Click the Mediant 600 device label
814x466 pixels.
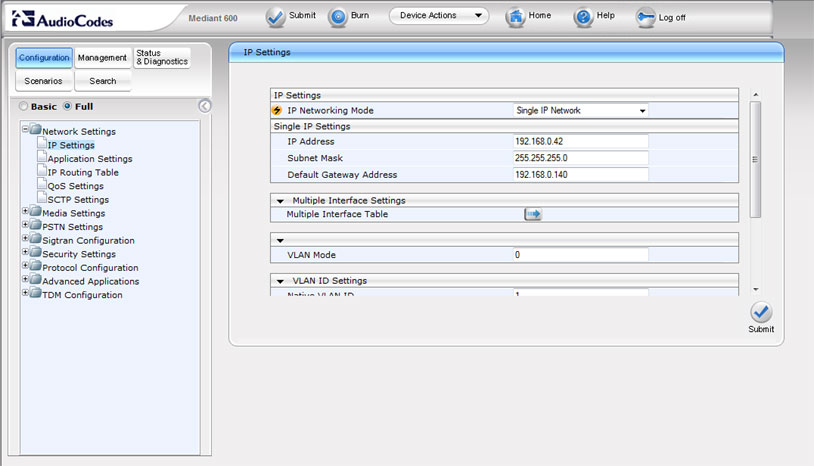point(213,18)
